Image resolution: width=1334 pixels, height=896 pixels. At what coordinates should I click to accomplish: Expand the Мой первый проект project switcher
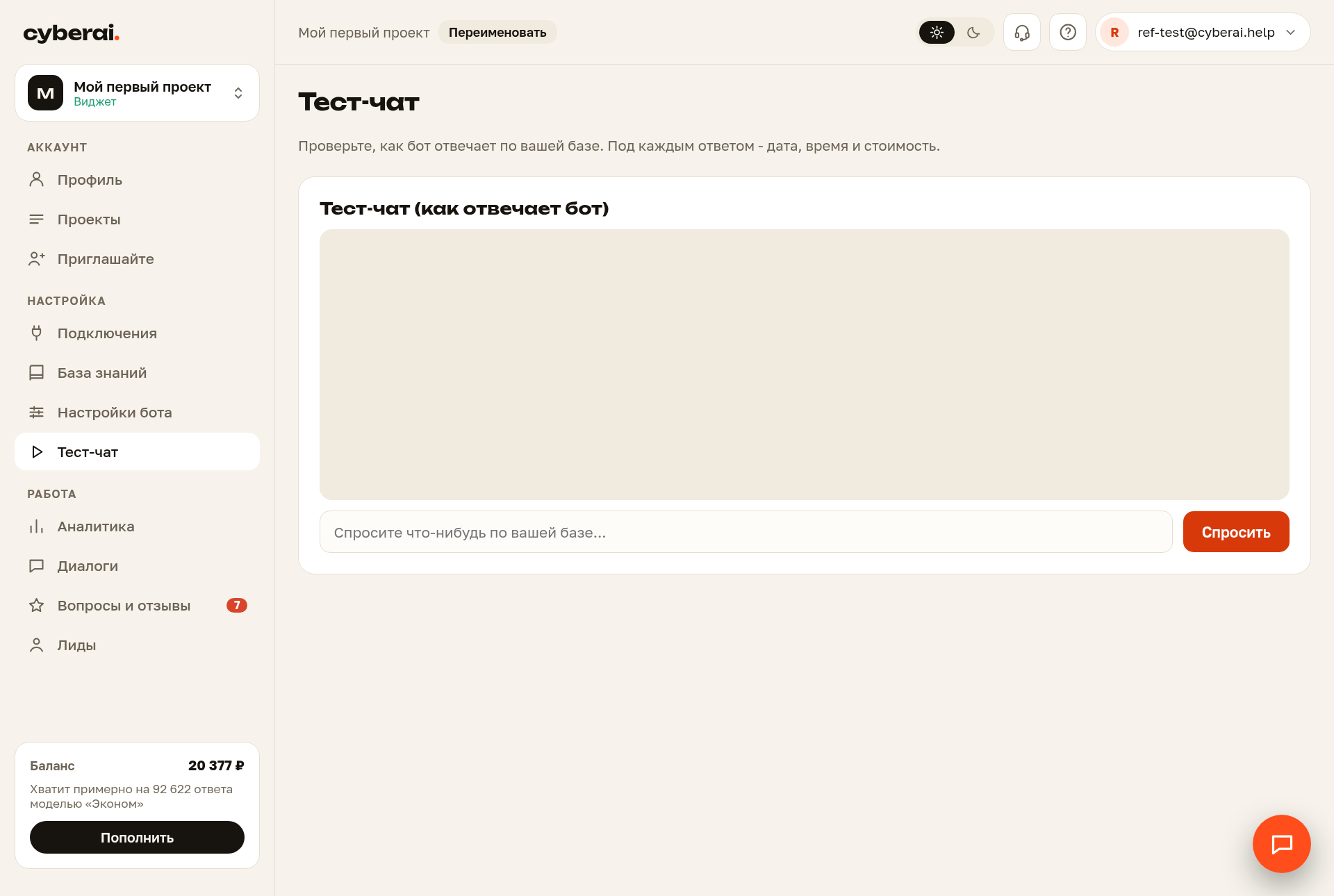coord(137,93)
